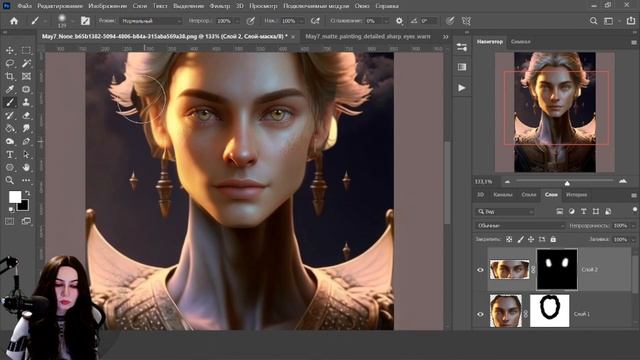
Task: Open brush smoothing options gear
Action: [399, 21]
